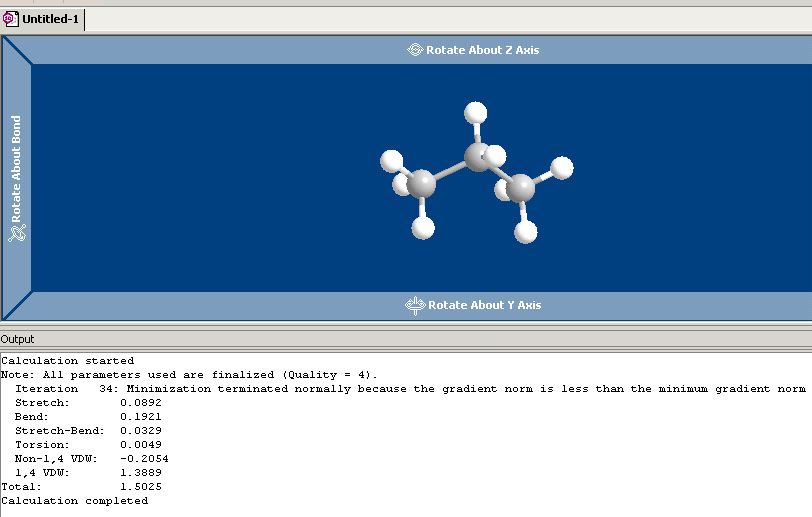Select the rightmost carbon atom
Screen dimensions: 812x517
click(x=520, y=187)
